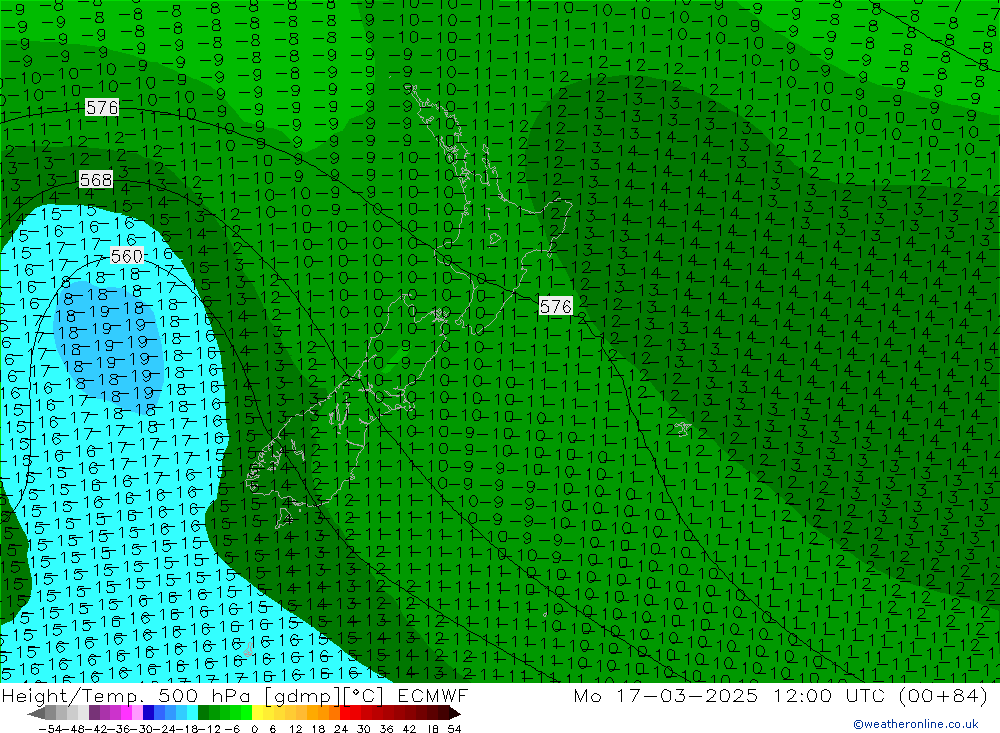Click the 560 contour height label
The height and width of the screenshot is (733, 1000).
pyautogui.click(x=127, y=256)
